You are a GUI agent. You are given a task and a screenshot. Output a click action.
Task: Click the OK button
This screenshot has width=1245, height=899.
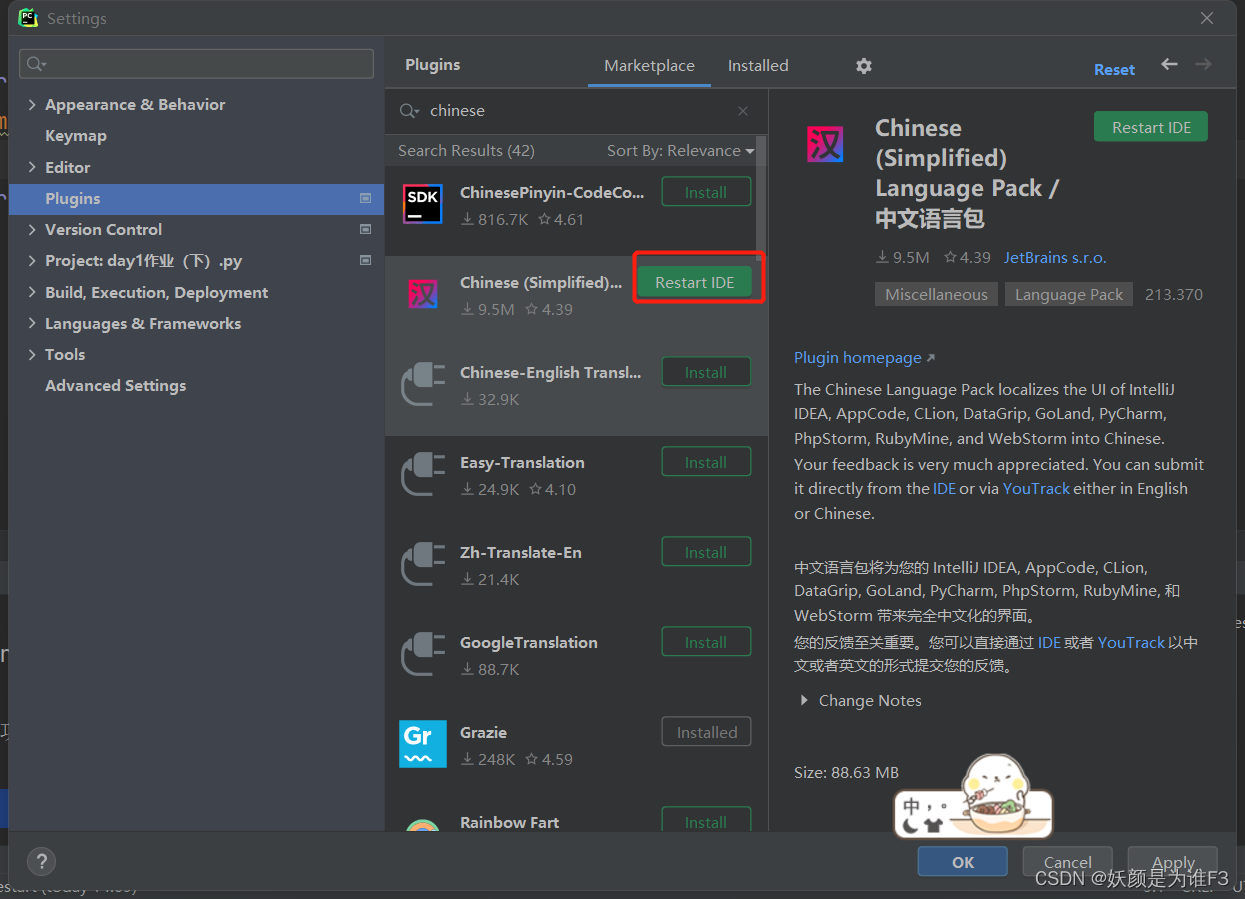point(963,862)
